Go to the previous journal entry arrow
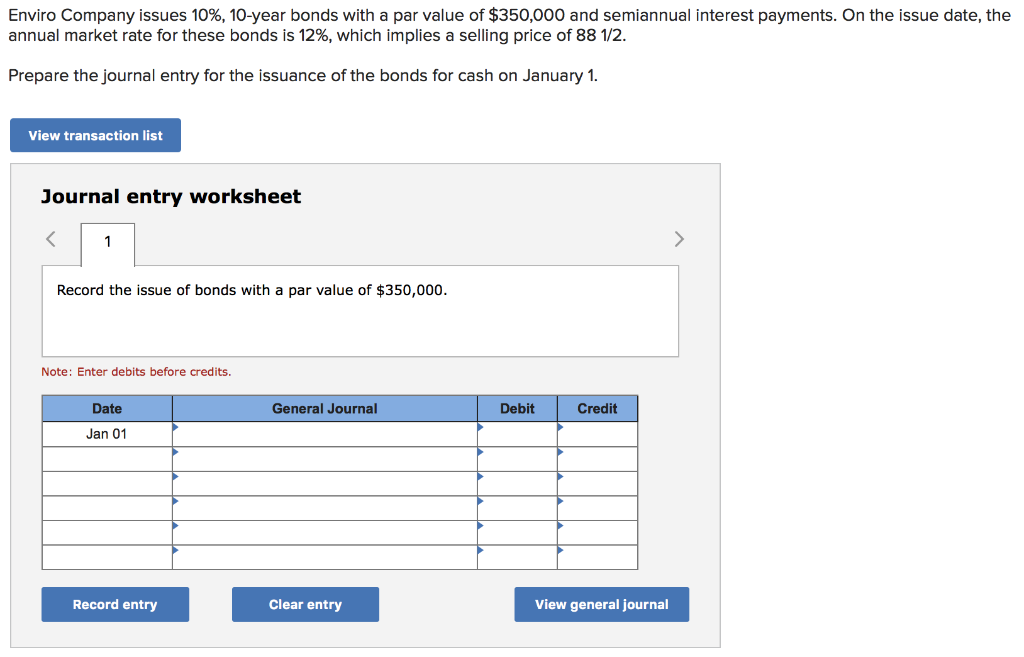1024x657 pixels. tap(51, 239)
